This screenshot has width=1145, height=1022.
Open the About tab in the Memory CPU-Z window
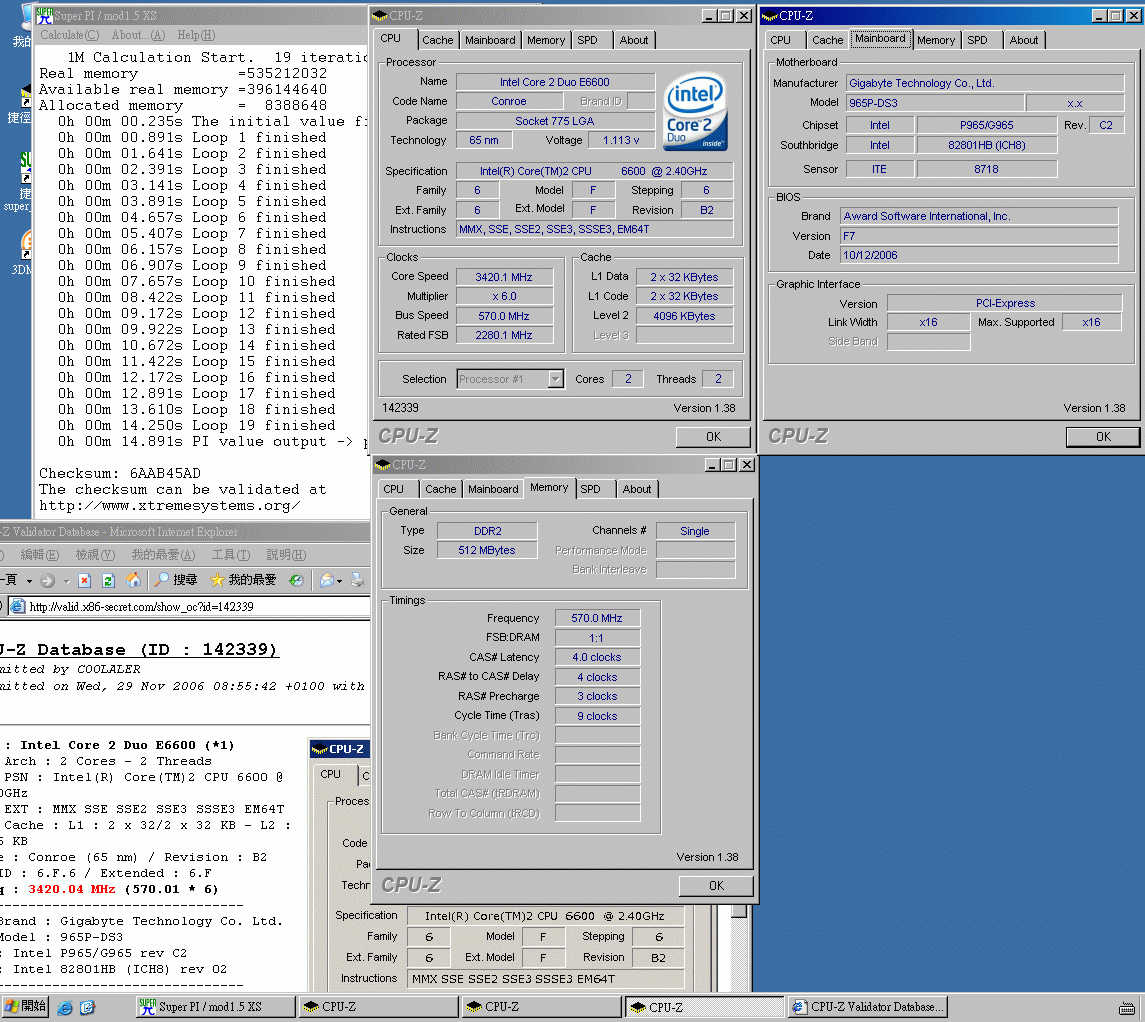coord(637,489)
